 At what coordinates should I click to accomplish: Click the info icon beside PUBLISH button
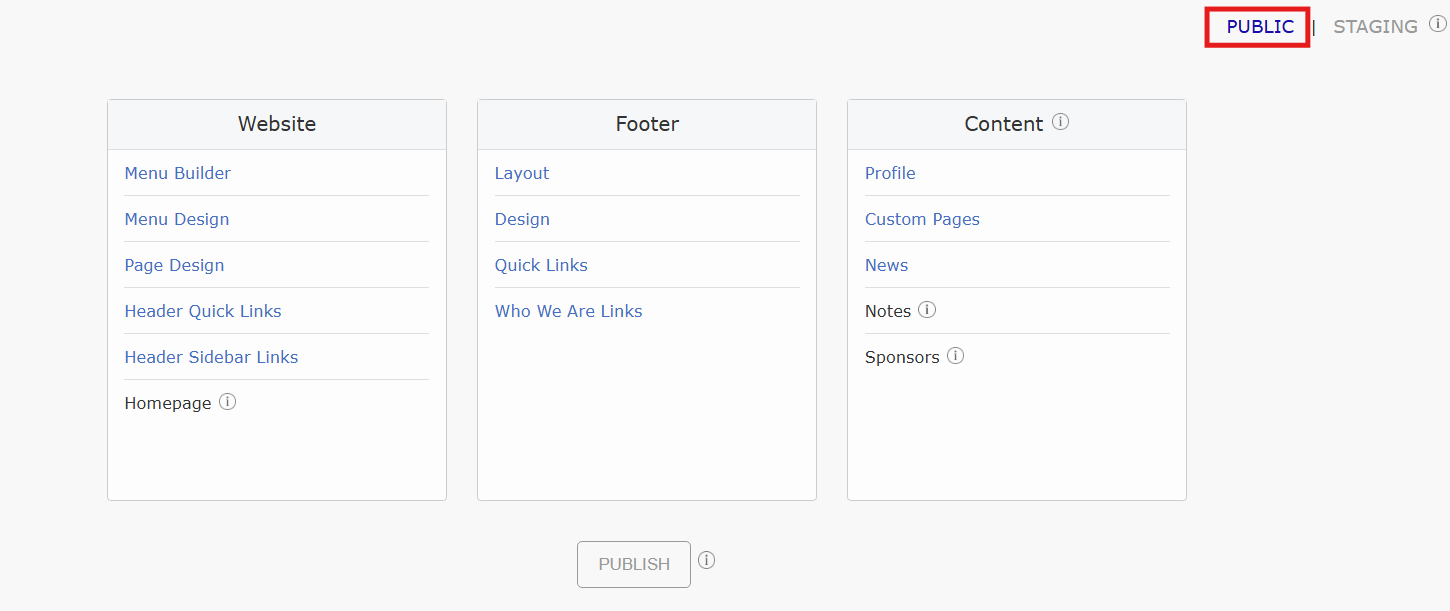tap(707, 560)
